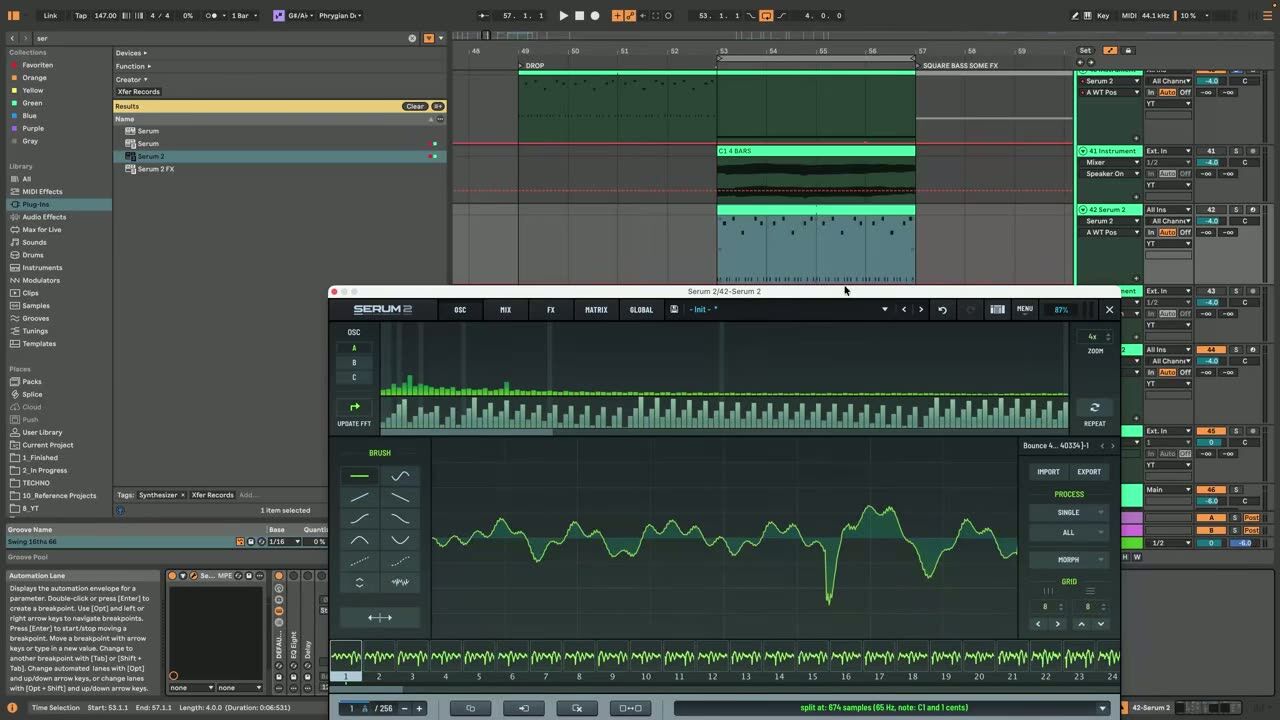Select the Orange collection color label
This screenshot has height=720, width=1280.
click(35, 78)
